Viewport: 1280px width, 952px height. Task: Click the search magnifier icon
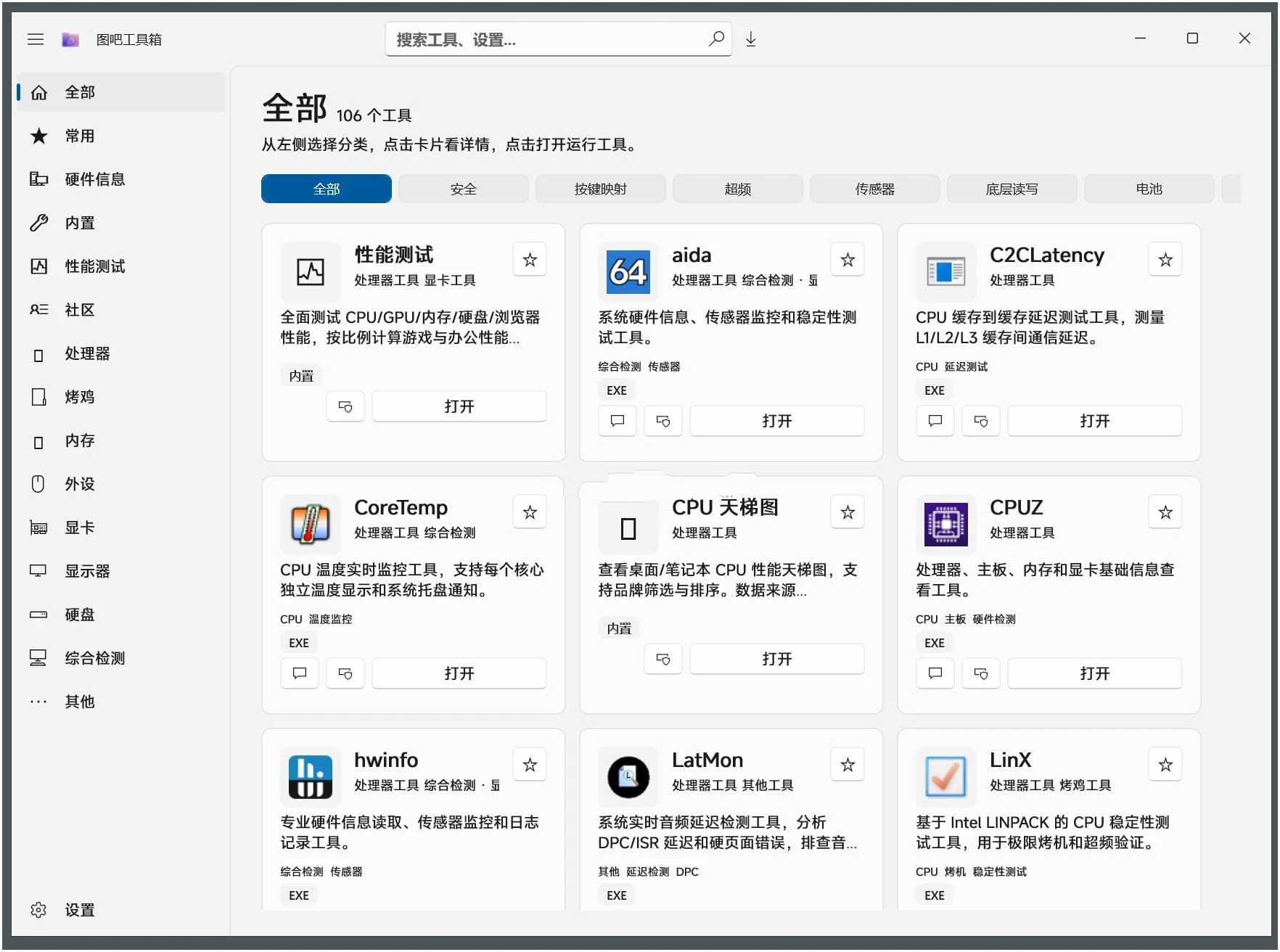point(716,38)
